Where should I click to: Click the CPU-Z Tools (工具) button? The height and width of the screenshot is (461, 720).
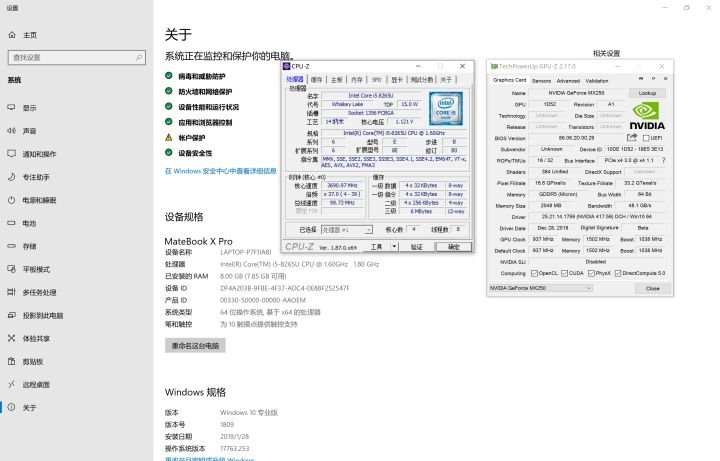(377, 247)
